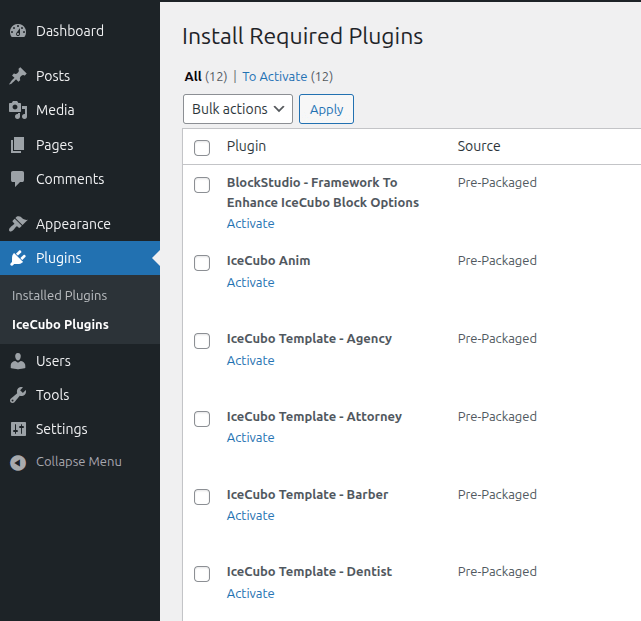Click Pre-Packaged source for Barber template

tap(497, 495)
